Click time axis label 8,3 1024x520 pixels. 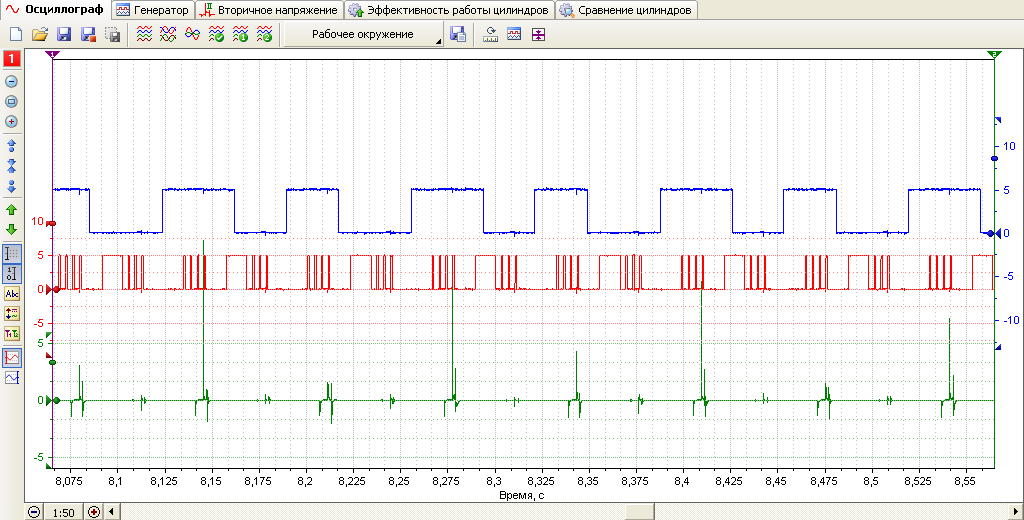[x=494, y=481]
